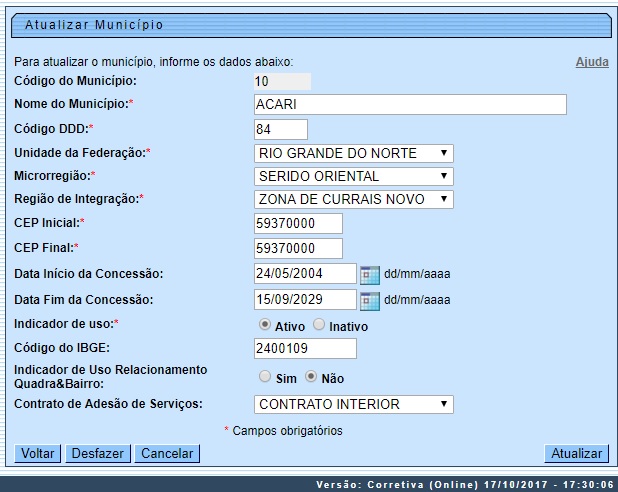Select Ativo for Indicador de uso
Viewport: 618px width, 492px height.
pos(264,325)
